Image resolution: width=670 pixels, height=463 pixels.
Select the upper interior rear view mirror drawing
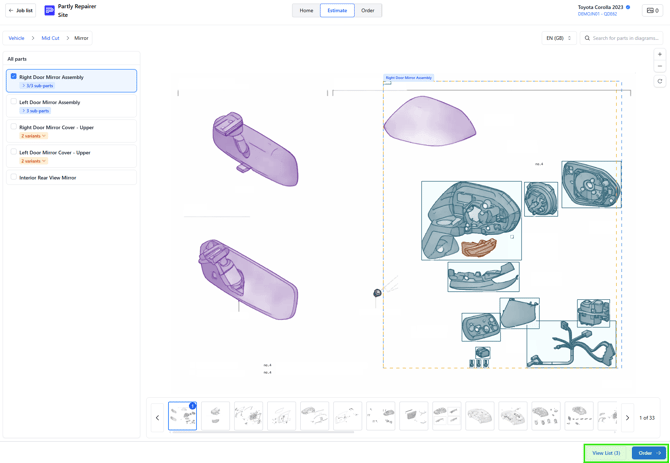[x=255, y=149]
